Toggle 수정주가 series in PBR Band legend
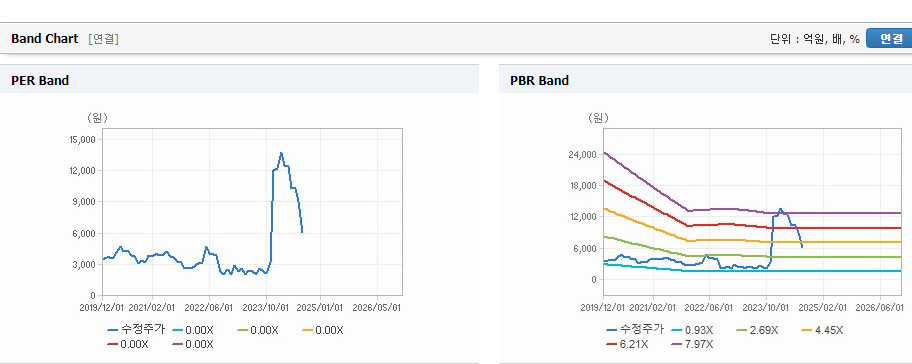The image size is (912, 364). (x=635, y=330)
